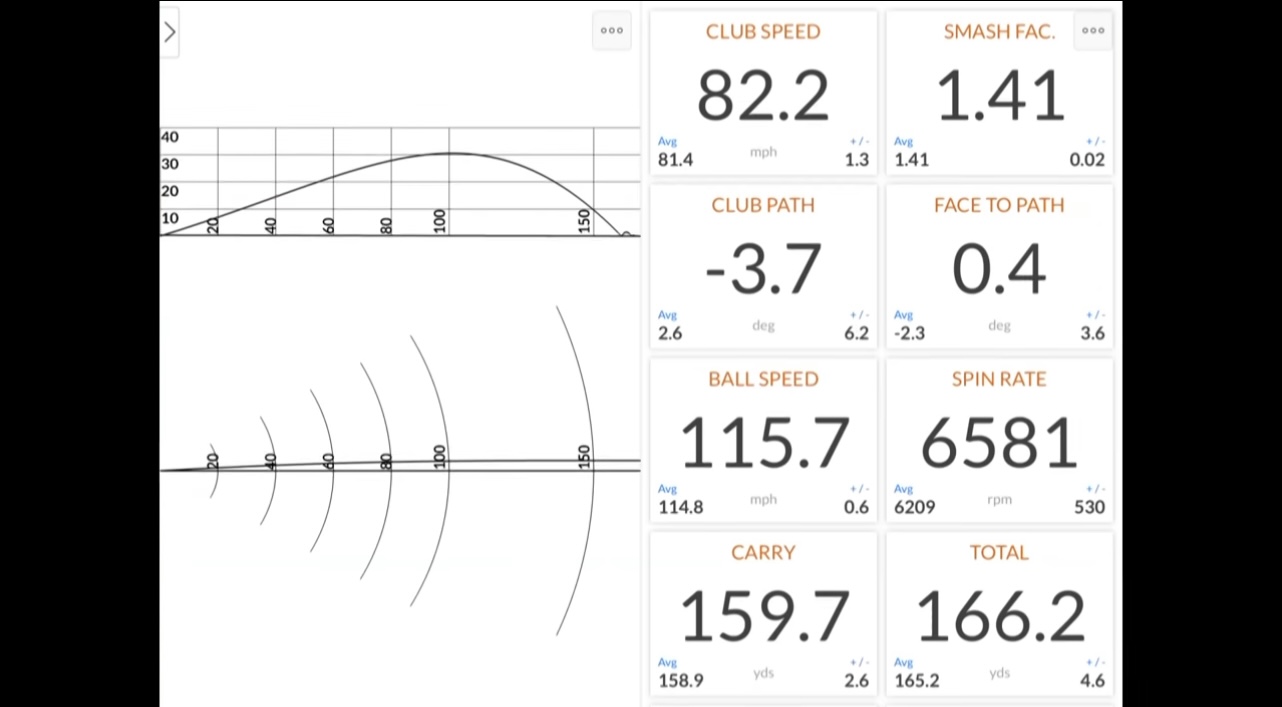Open the trajectory view three-dot options menu
This screenshot has height=707, width=1282.
tap(612, 30)
